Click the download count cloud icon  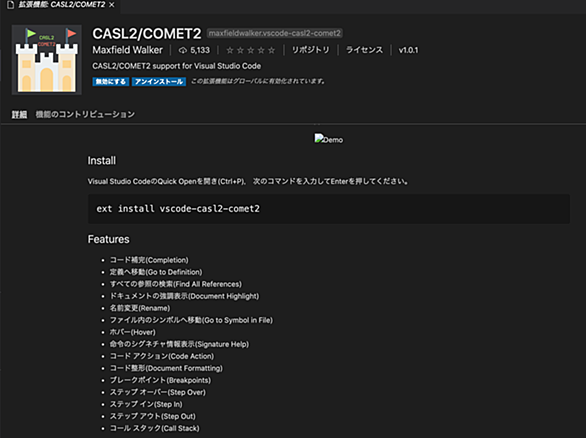[183, 50]
